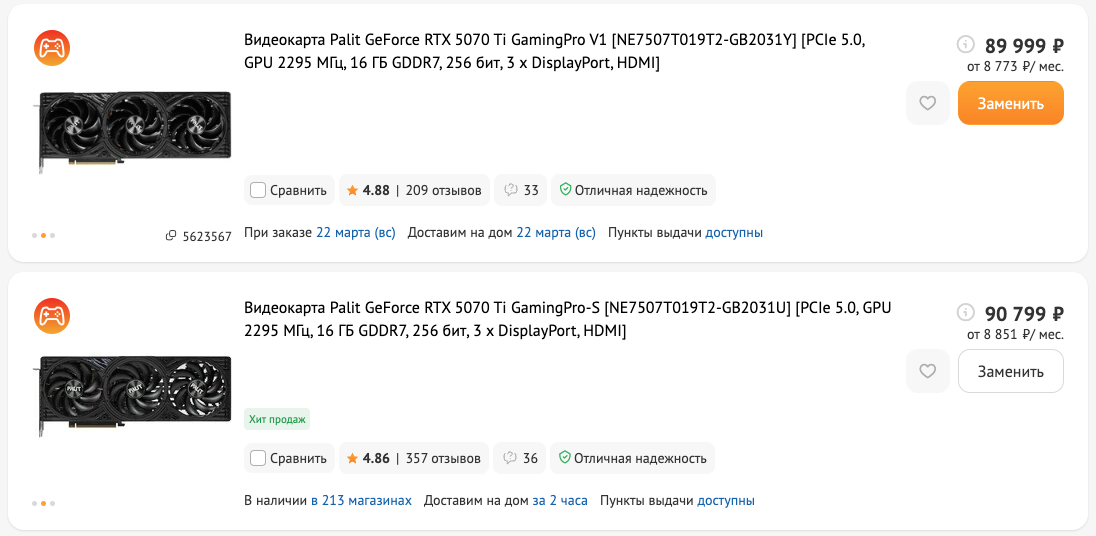1096x536 pixels.
Task: Add GamingPro V1 to favorites with the heart icon
Action: [928, 103]
